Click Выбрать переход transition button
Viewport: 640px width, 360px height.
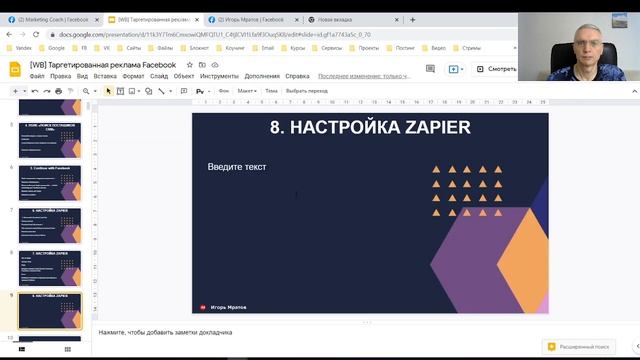pos(307,91)
